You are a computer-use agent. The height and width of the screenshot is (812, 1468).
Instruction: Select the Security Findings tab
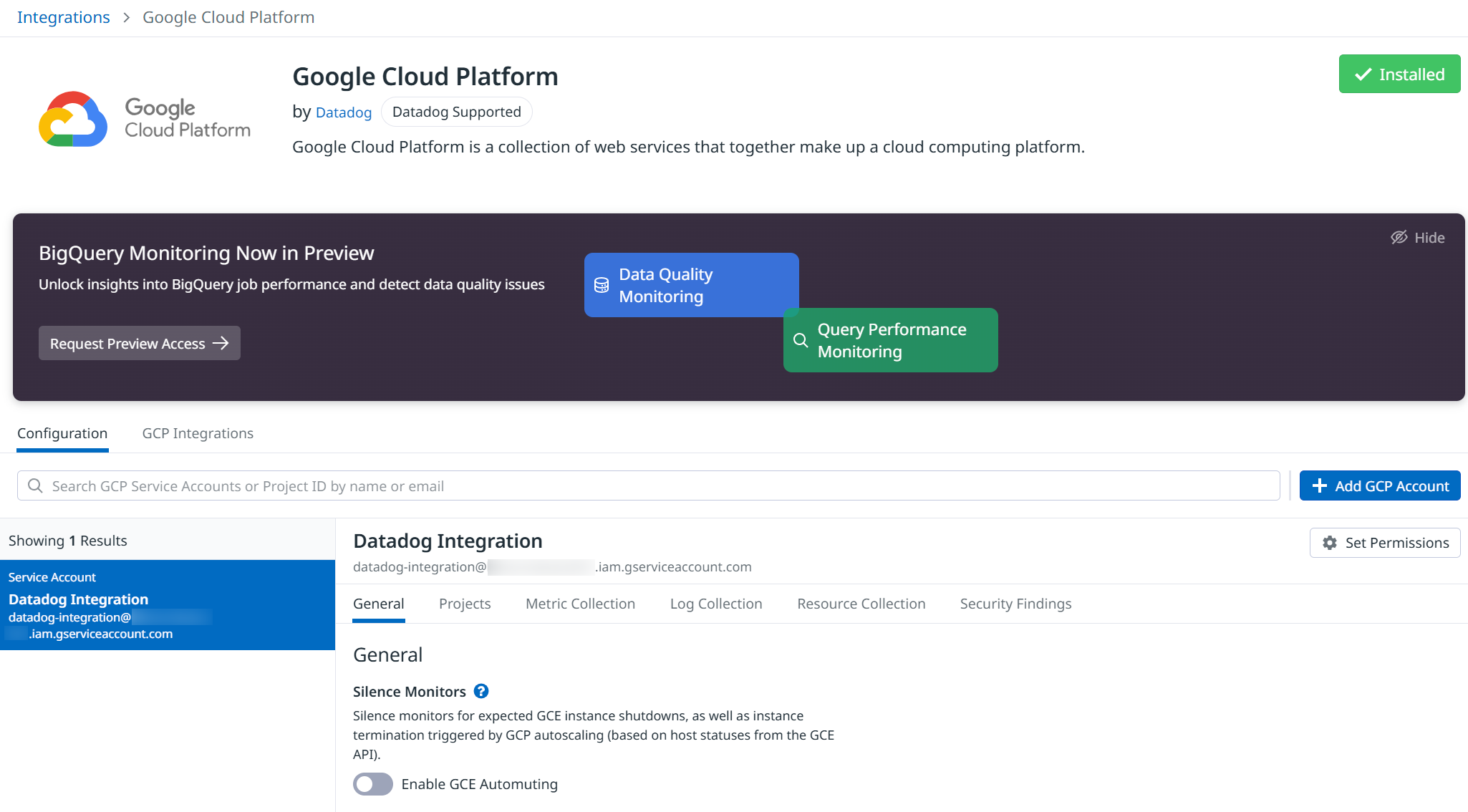[1015, 604]
